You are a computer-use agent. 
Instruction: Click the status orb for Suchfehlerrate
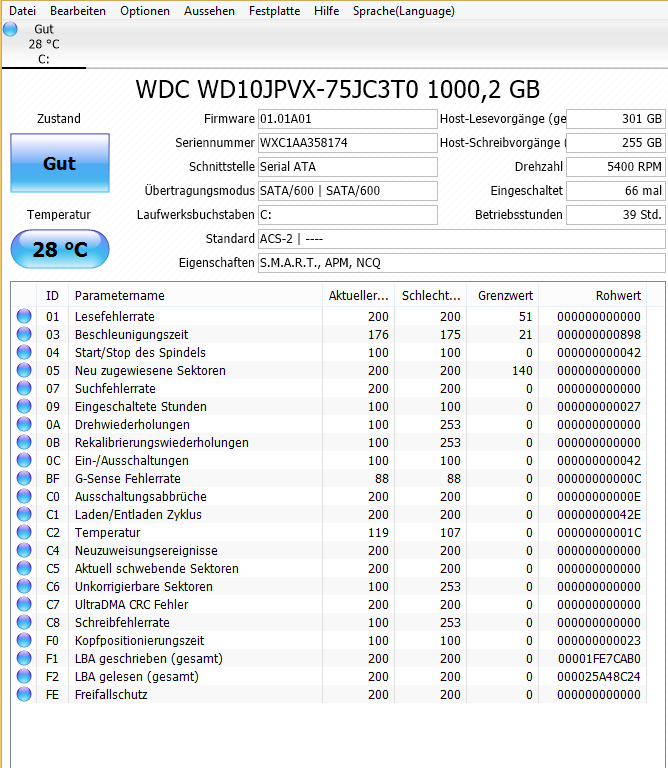(x=24, y=388)
